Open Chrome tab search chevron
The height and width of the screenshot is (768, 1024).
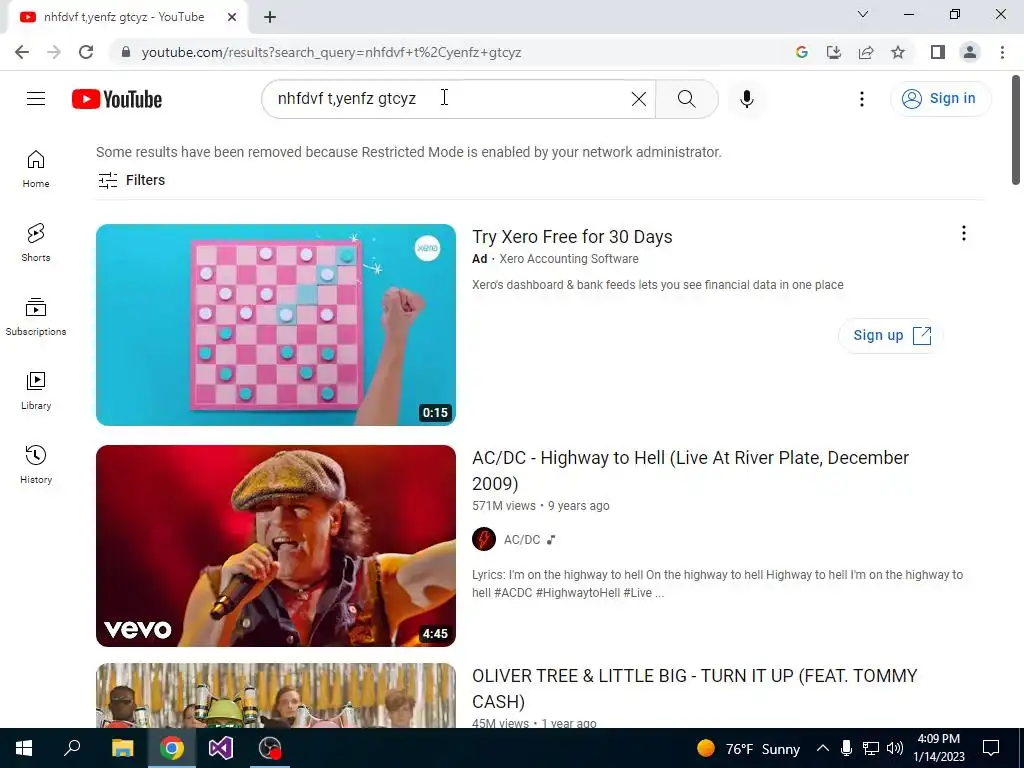coord(863,14)
